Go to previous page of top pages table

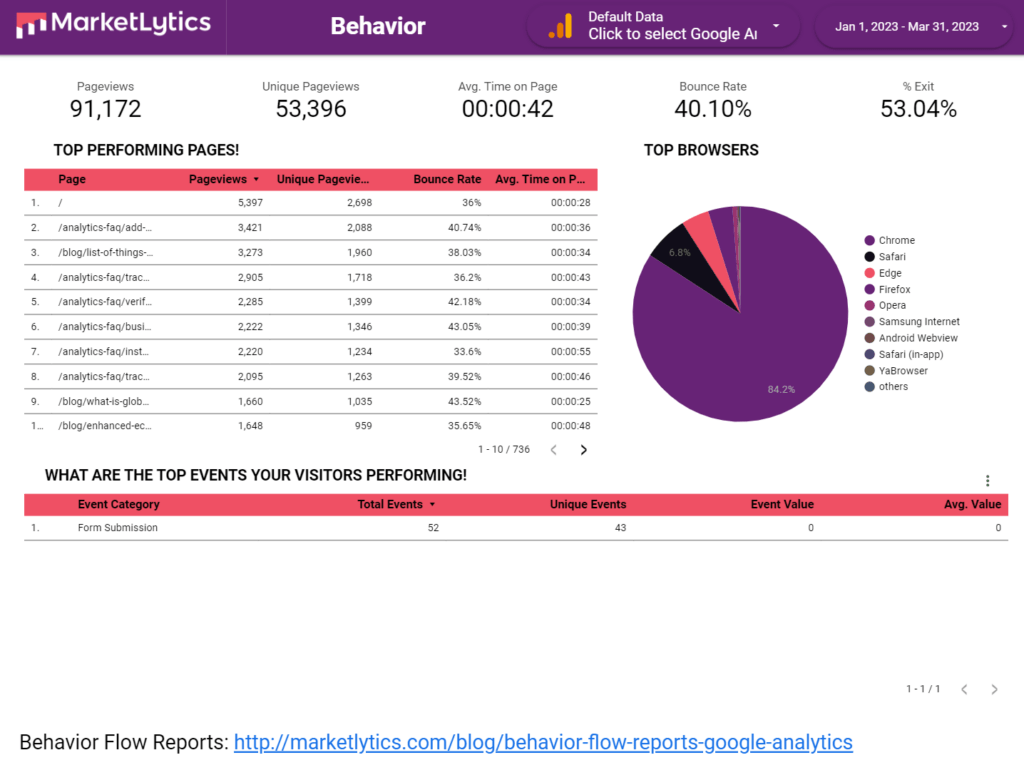pos(553,450)
